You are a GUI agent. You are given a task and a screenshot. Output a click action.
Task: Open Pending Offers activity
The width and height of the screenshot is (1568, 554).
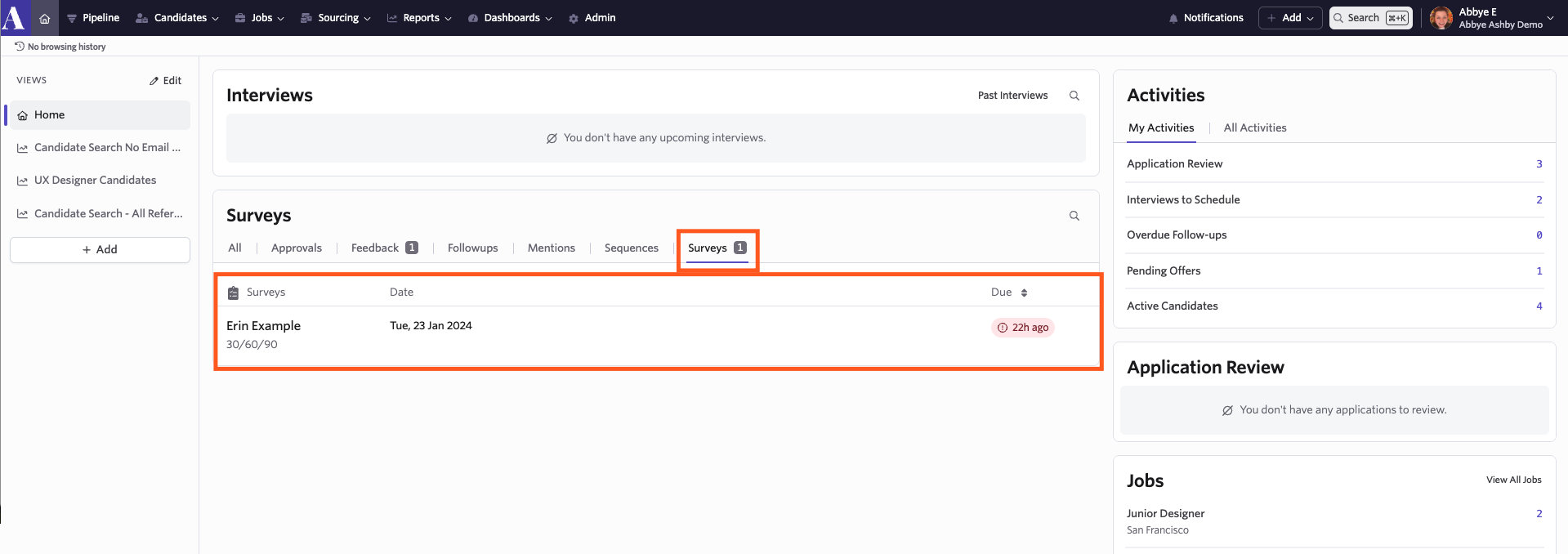1334,270
